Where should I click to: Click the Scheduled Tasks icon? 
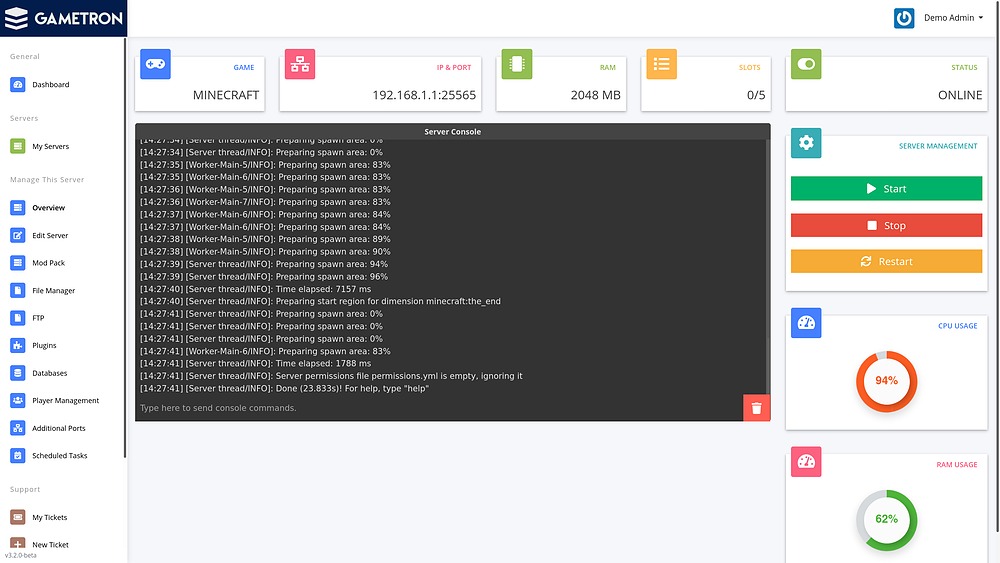coord(18,455)
